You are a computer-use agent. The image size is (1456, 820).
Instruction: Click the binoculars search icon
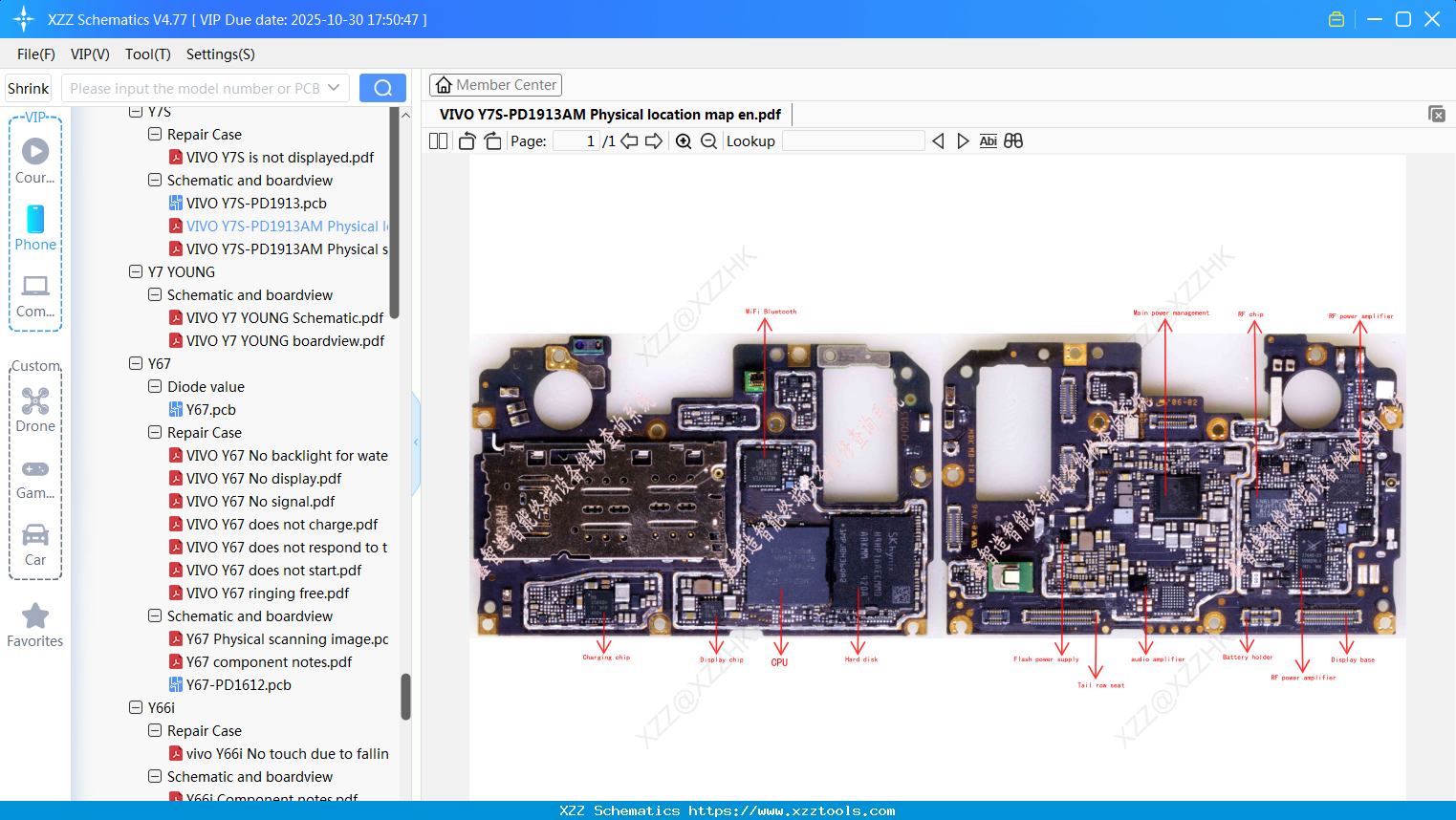(x=1013, y=141)
